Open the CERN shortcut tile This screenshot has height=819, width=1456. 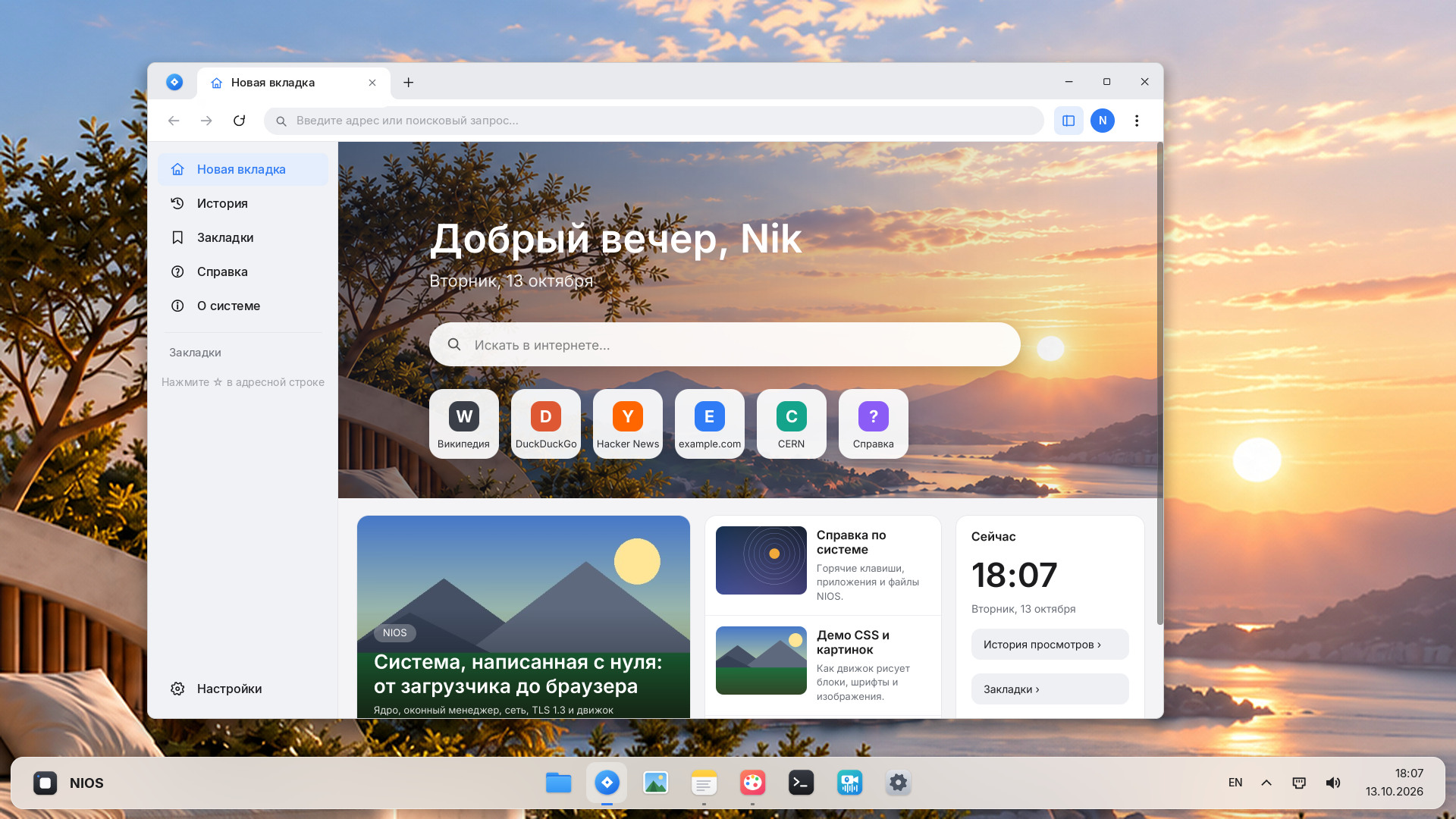point(792,424)
